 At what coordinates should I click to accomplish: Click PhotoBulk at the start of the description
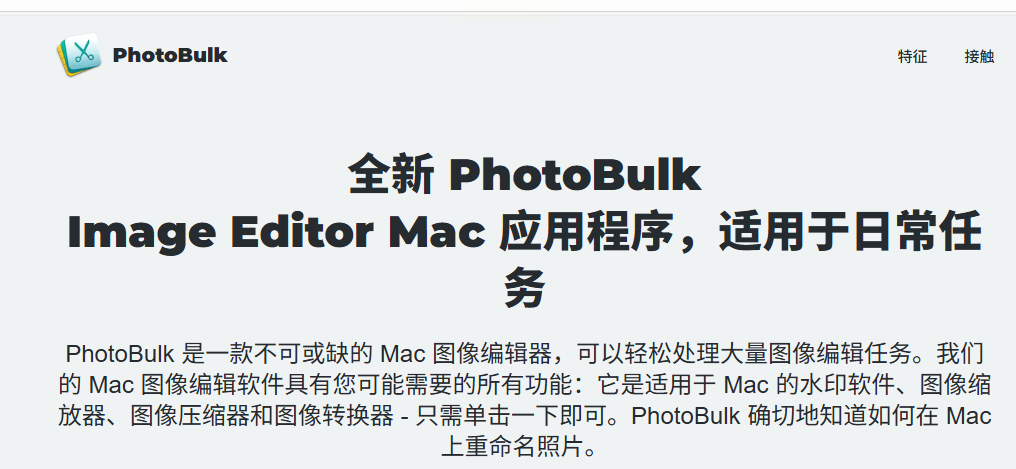[120, 354]
